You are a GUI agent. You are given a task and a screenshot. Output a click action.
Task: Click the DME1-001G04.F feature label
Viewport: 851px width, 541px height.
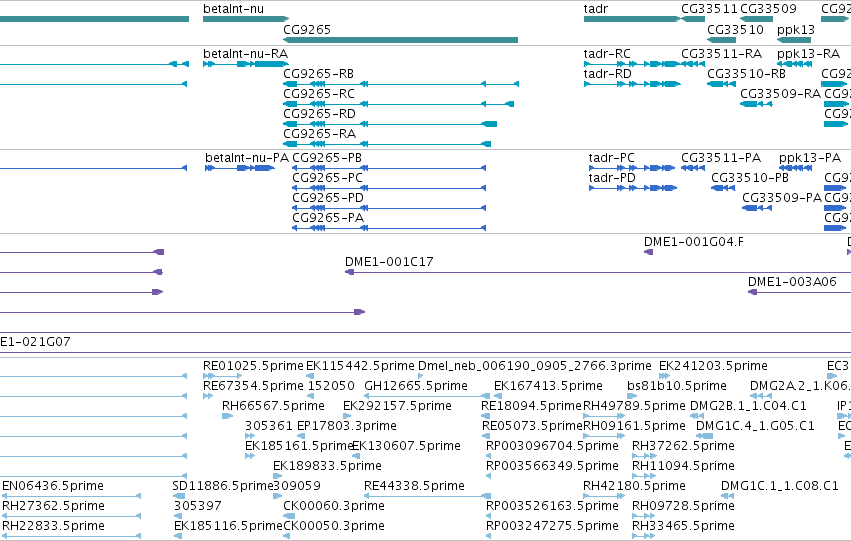coord(694,242)
